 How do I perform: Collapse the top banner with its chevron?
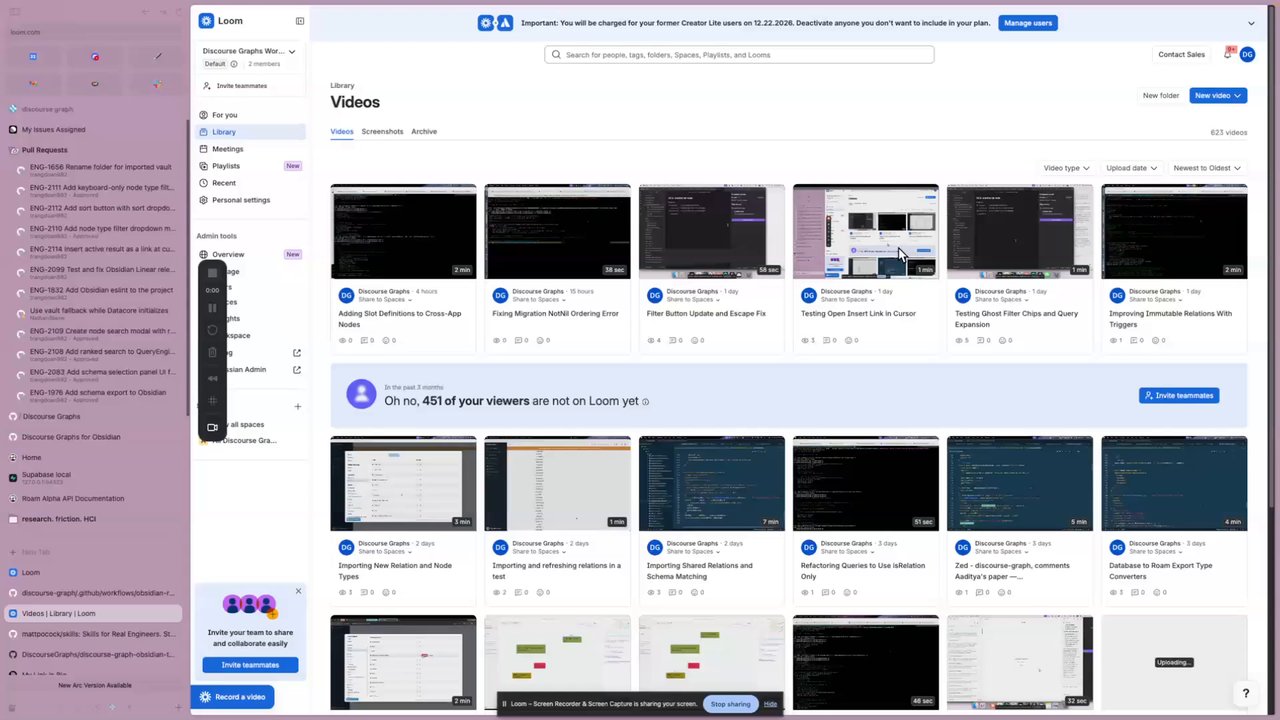click(1251, 23)
